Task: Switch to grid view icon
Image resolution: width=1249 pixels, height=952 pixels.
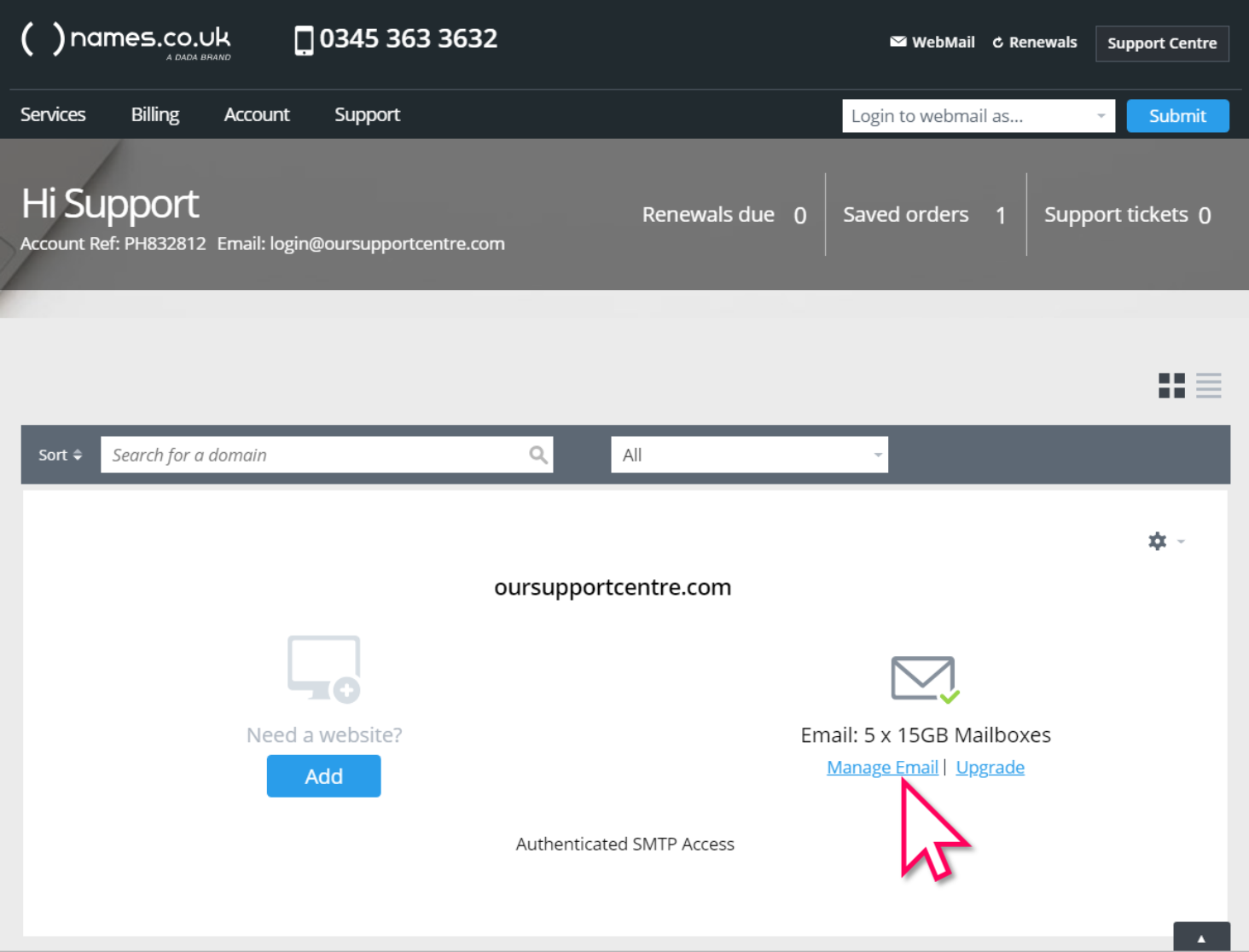Action: coord(1171,386)
